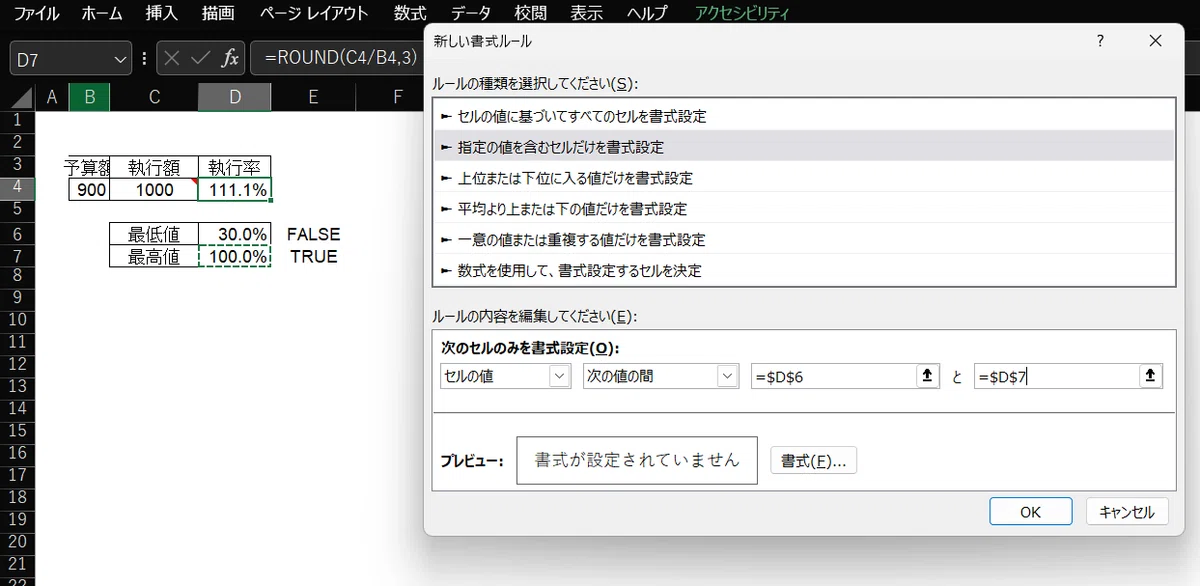The image size is (1200, 586).
Task: Click cell showing 111.1%
Action: [235, 189]
